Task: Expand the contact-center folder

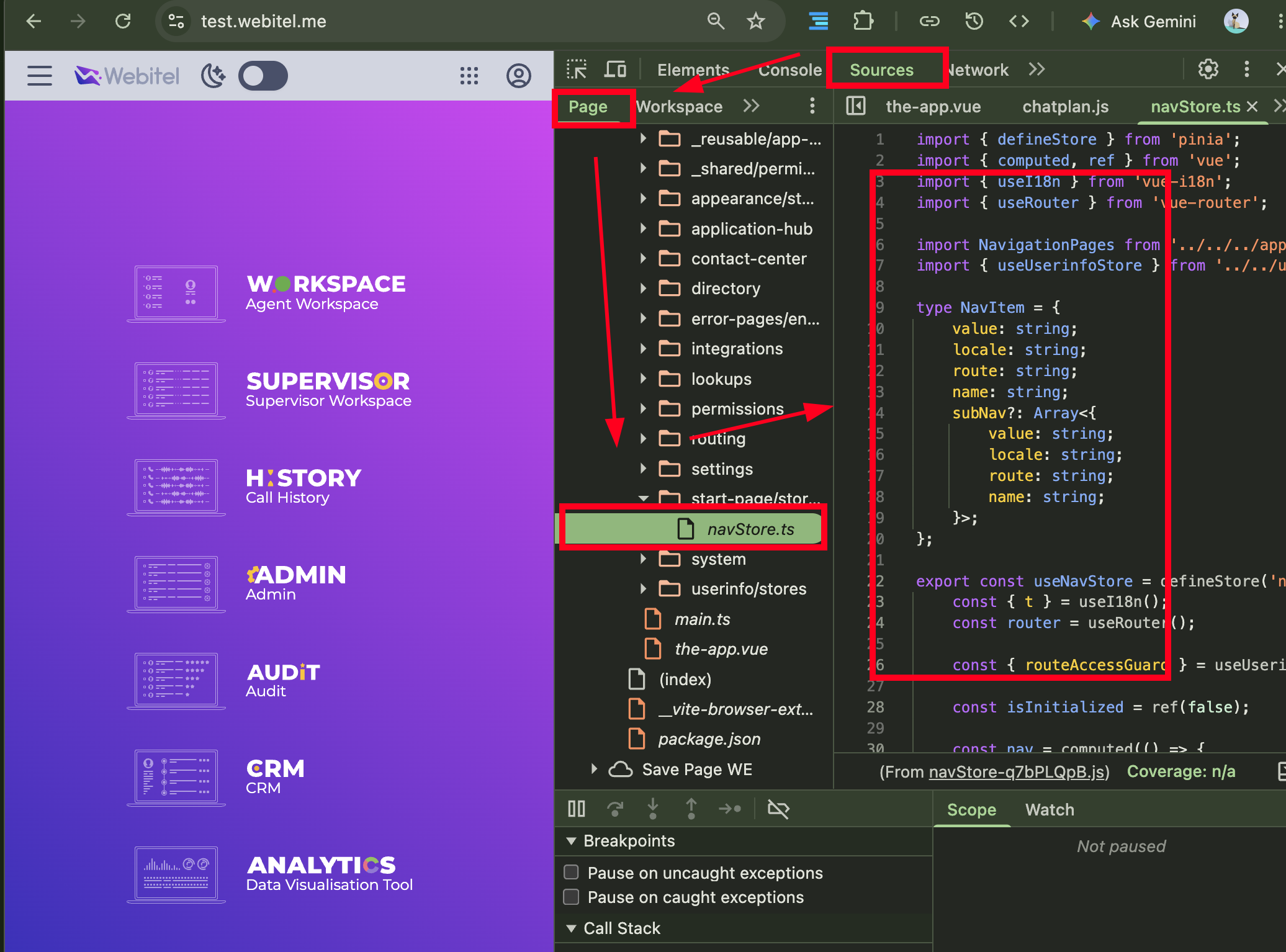Action: pos(643,259)
